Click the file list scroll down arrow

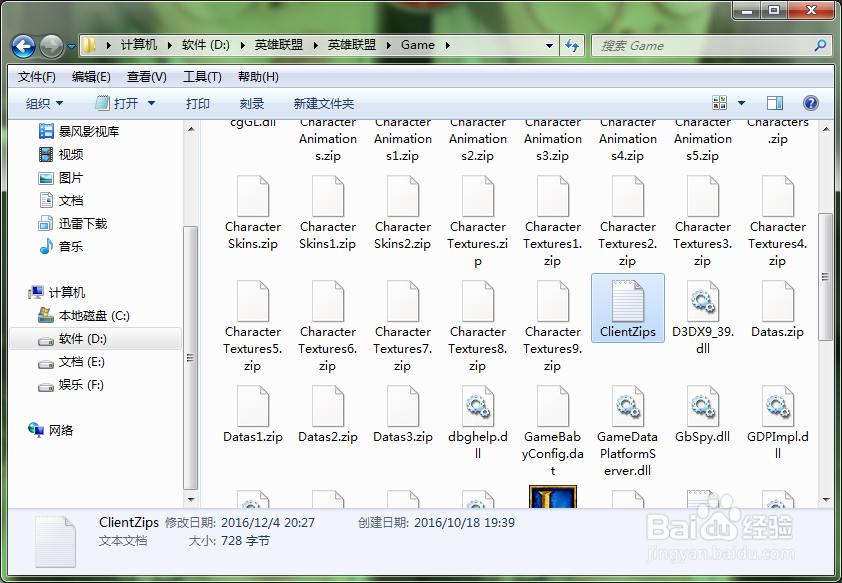[x=826, y=500]
